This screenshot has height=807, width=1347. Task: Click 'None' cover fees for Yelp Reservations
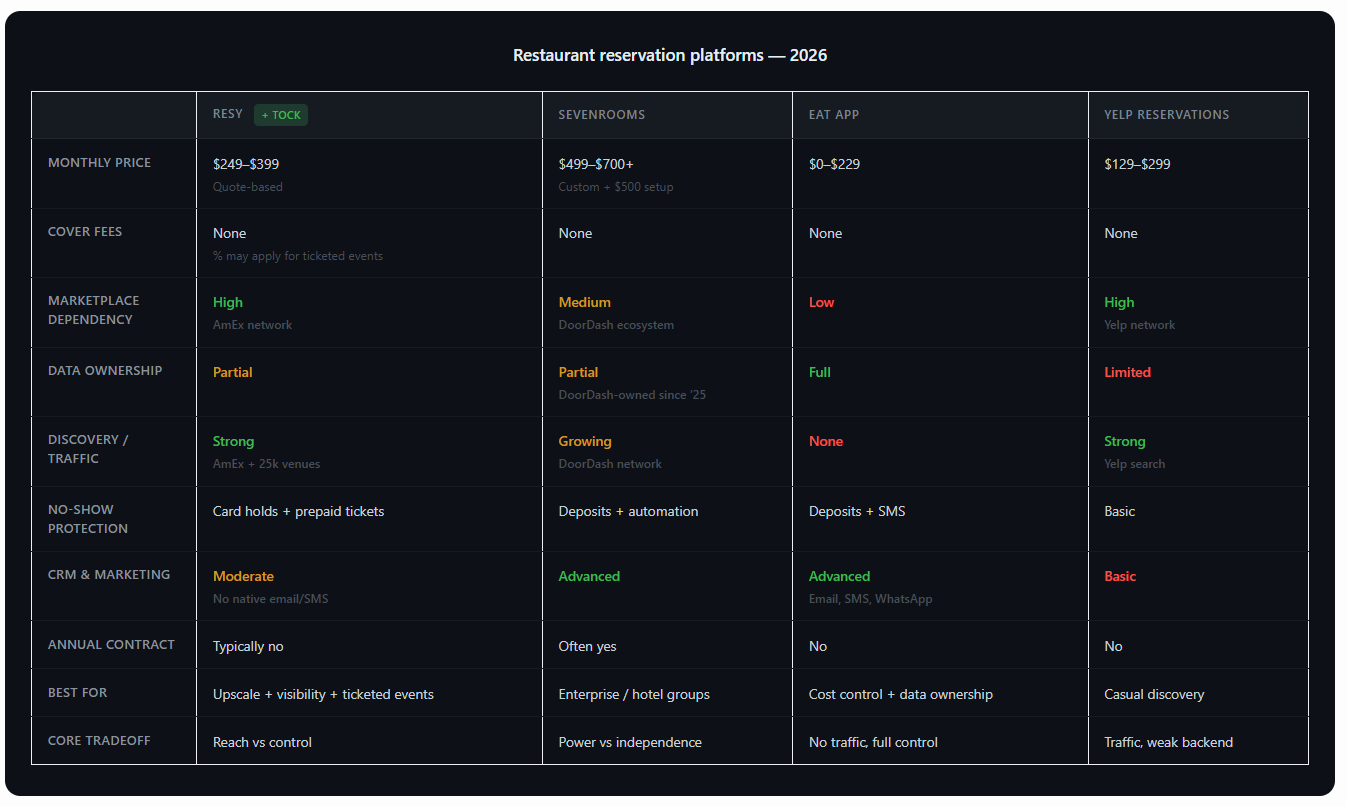point(1121,233)
